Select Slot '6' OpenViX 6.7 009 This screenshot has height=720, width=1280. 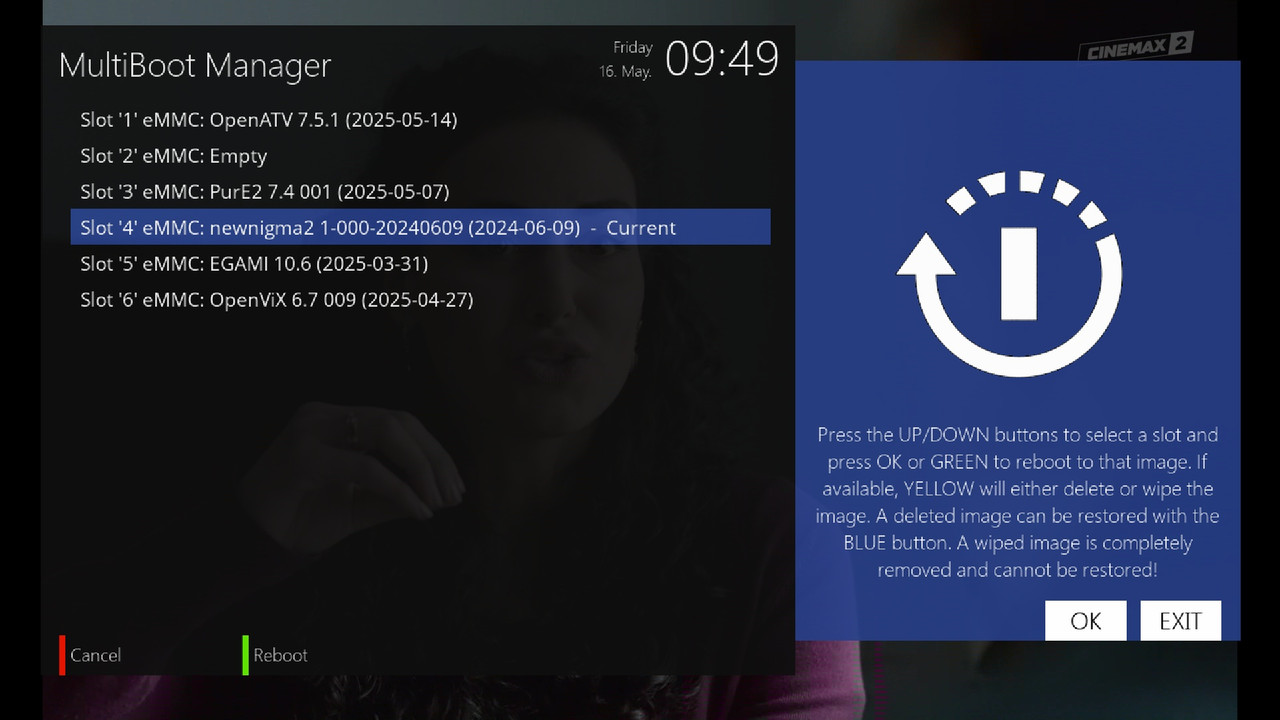[420, 300]
